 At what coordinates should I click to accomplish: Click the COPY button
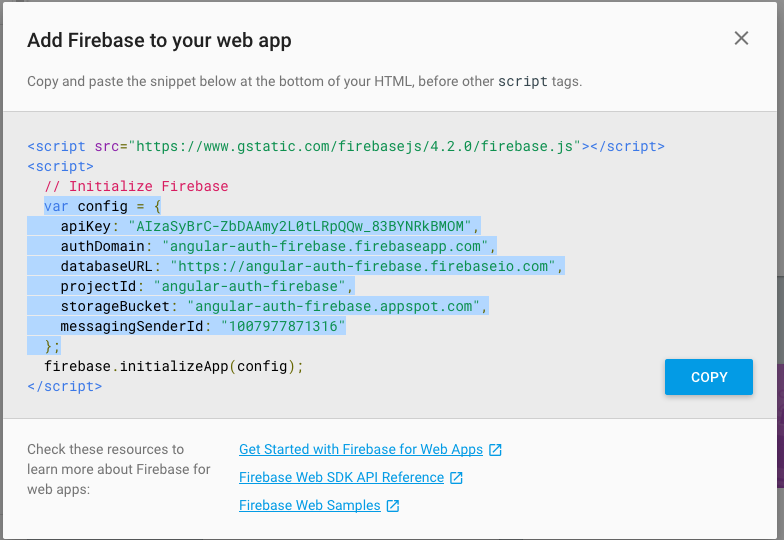click(708, 377)
